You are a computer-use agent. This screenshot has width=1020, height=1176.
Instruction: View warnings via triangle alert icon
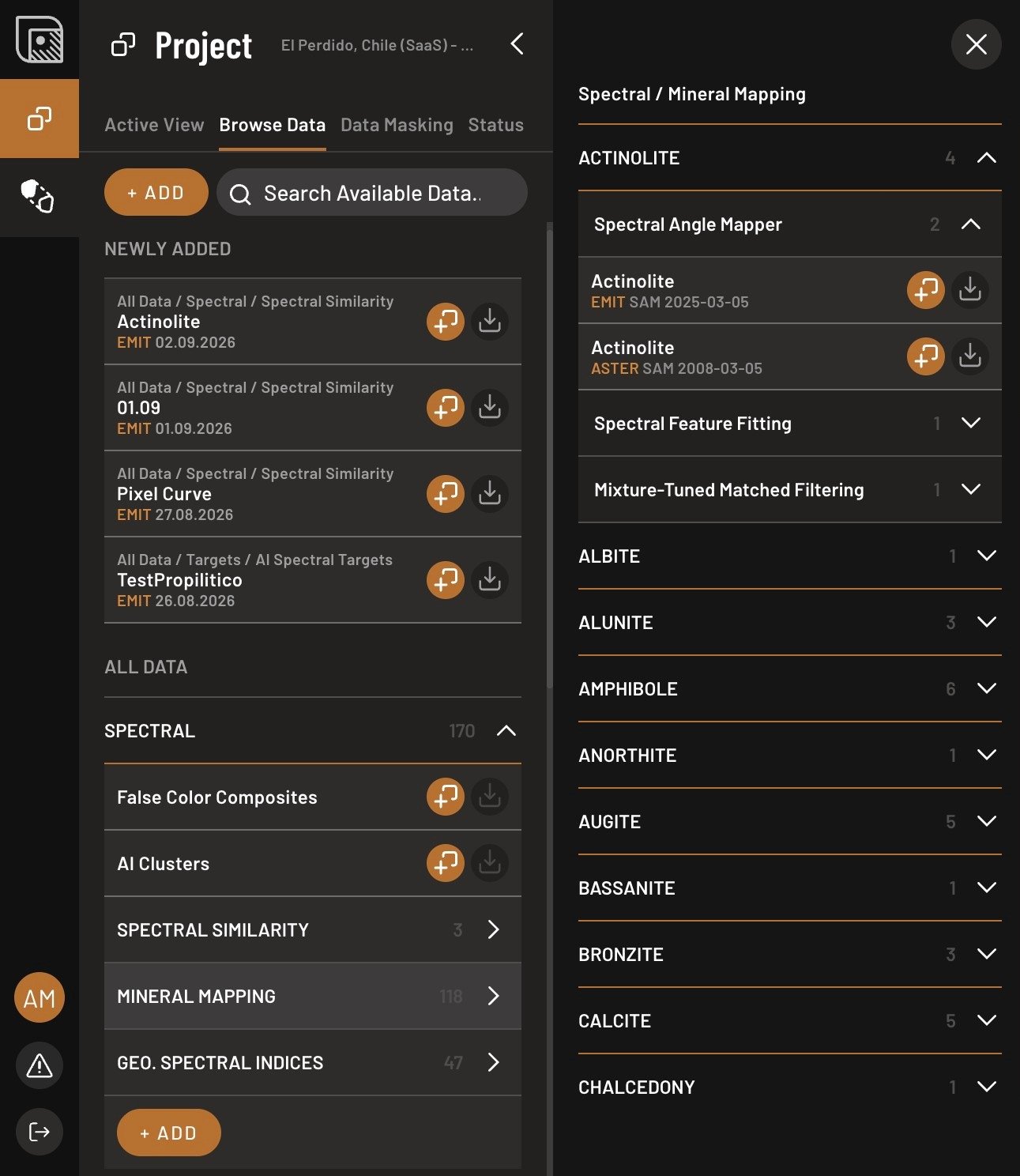[x=40, y=1065]
